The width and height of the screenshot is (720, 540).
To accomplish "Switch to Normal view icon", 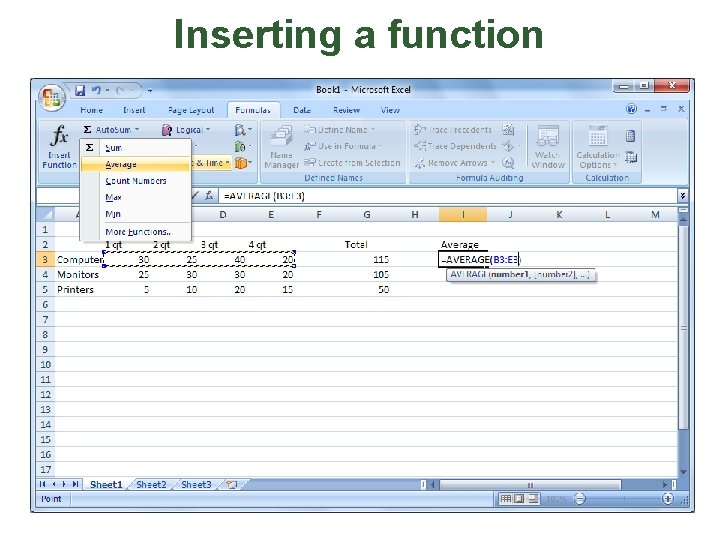I will [x=505, y=499].
